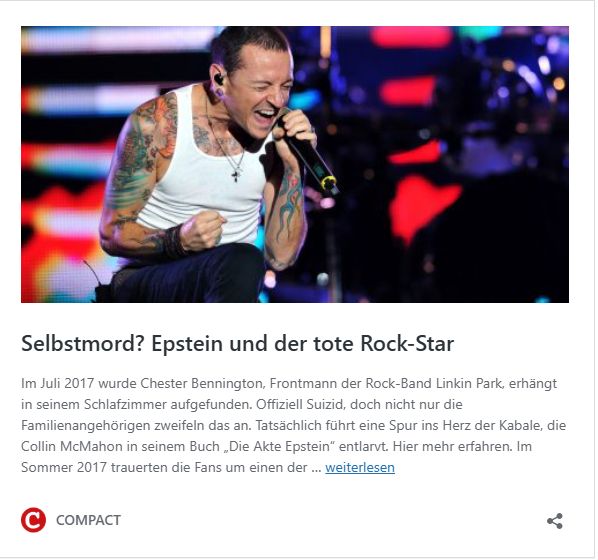Click the name Collin McMahon in excerpt
This screenshot has width=598, height=560.
click(72, 446)
